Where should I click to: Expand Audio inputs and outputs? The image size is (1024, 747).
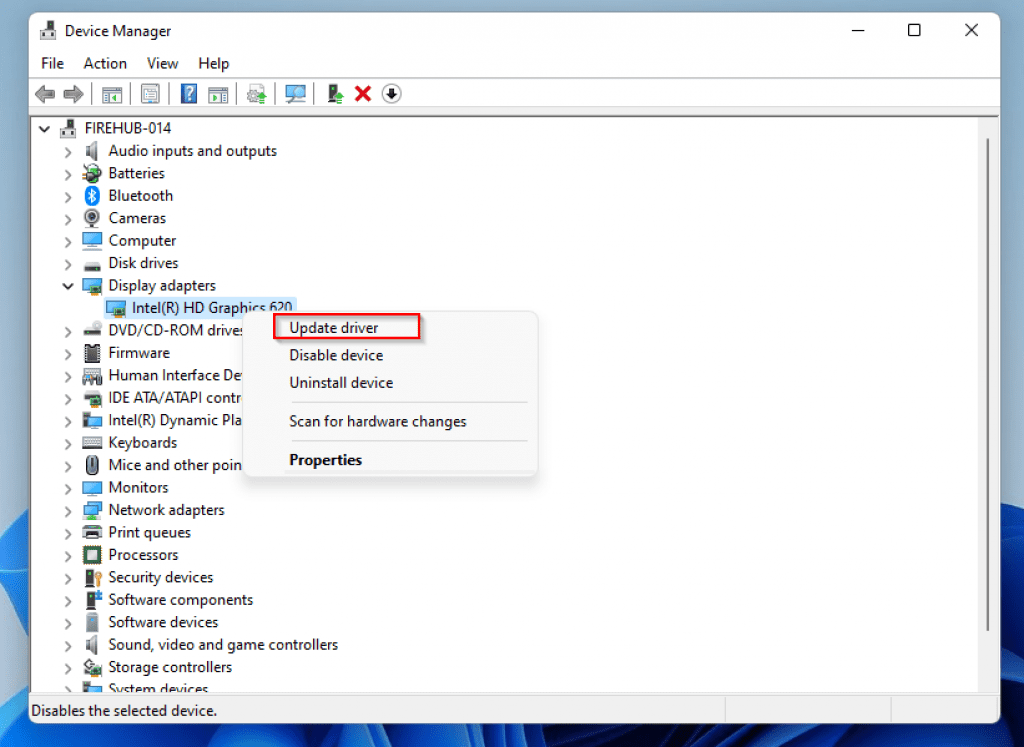[x=68, y=151]
